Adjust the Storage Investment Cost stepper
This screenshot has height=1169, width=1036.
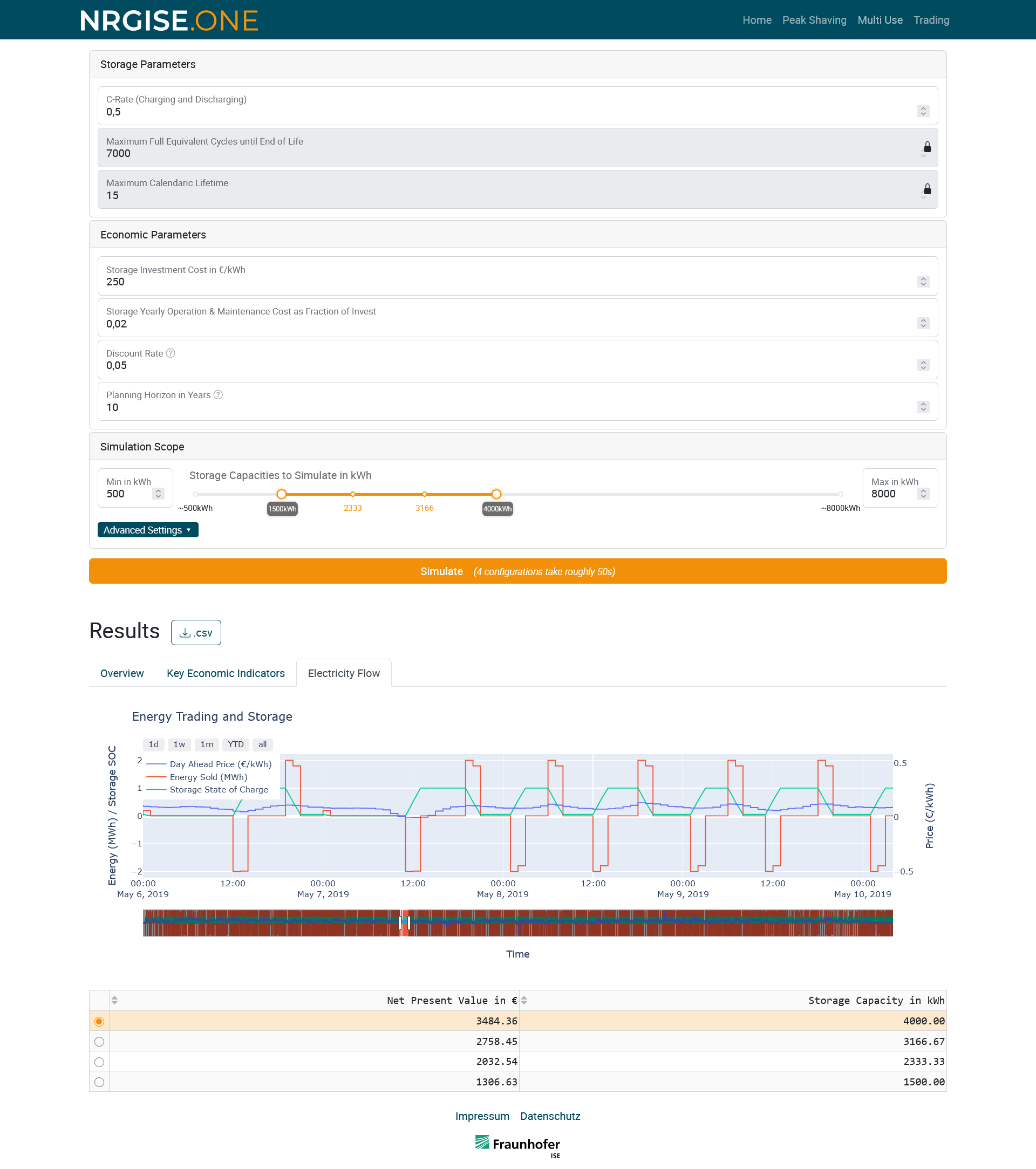(923, 282)
